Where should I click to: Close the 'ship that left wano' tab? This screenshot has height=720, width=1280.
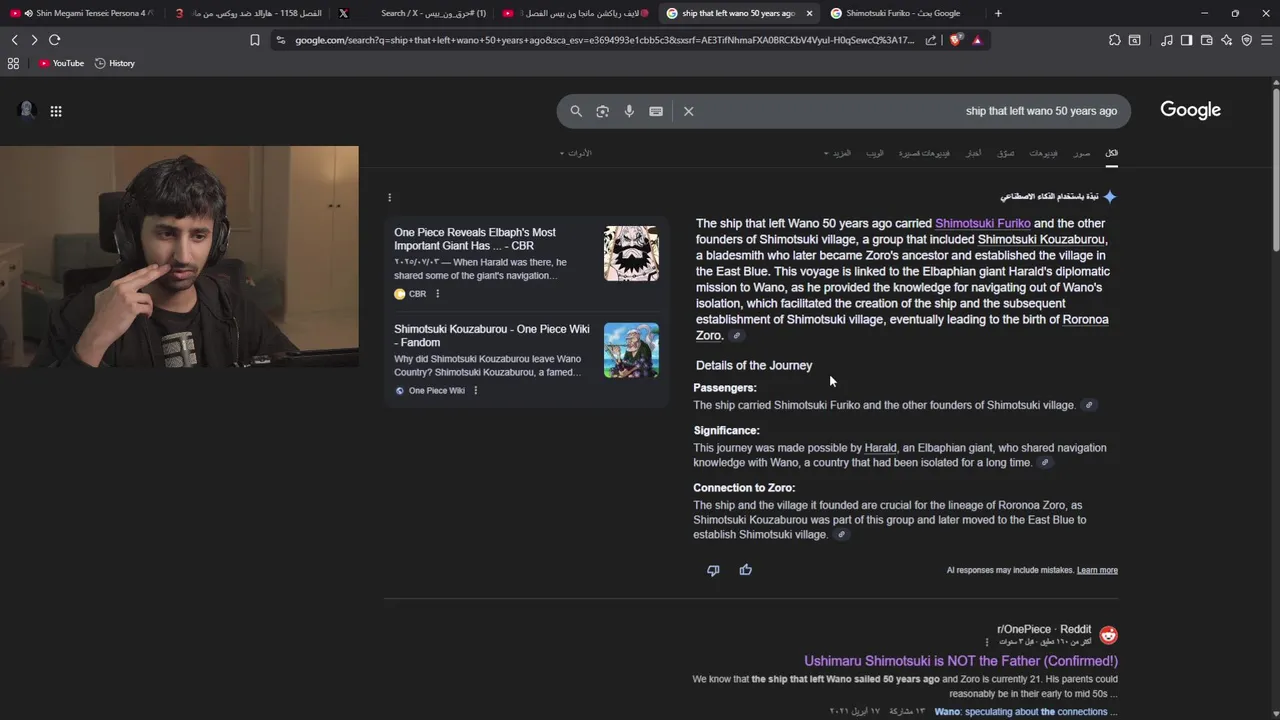[809, 13]
